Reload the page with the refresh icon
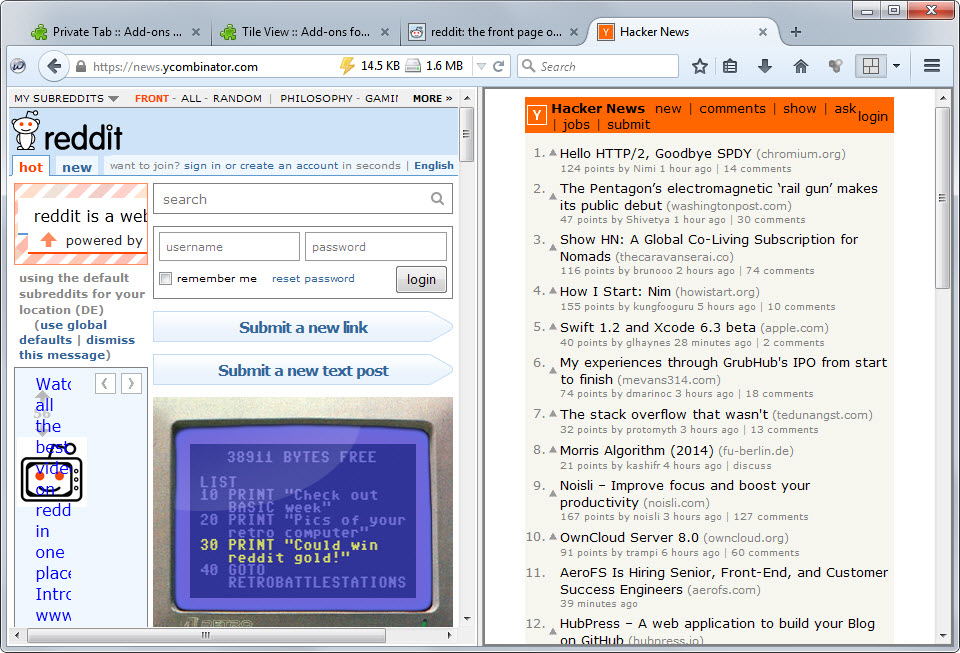Screen dimensions: 960x653 499,66
